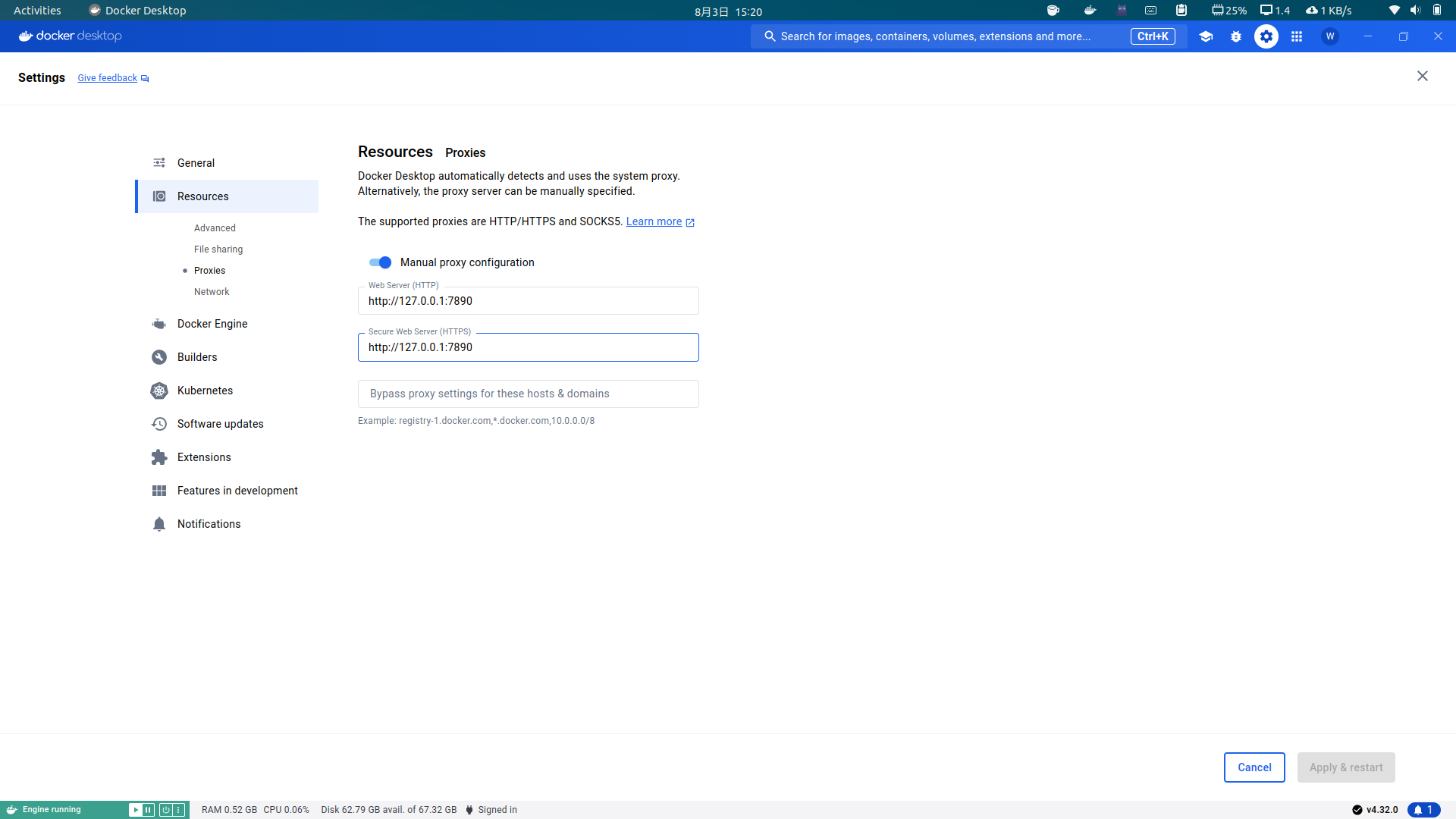Image resolution: width=1456 pixels, height=819 pixels.
Task: Click Apply & restart button
Action: click(x=1346, y=767)
